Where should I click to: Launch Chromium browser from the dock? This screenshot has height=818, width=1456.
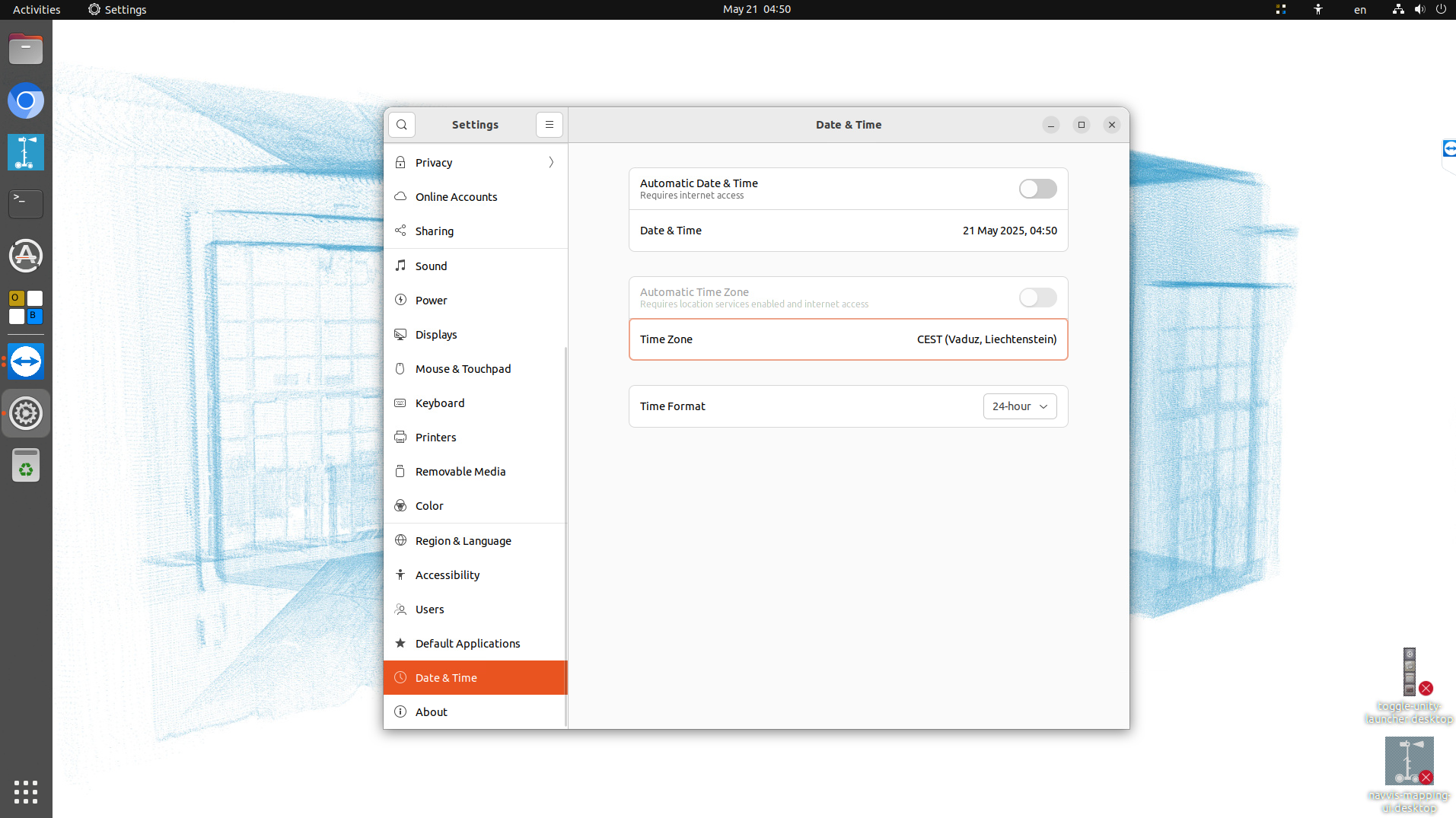point(26,100)
